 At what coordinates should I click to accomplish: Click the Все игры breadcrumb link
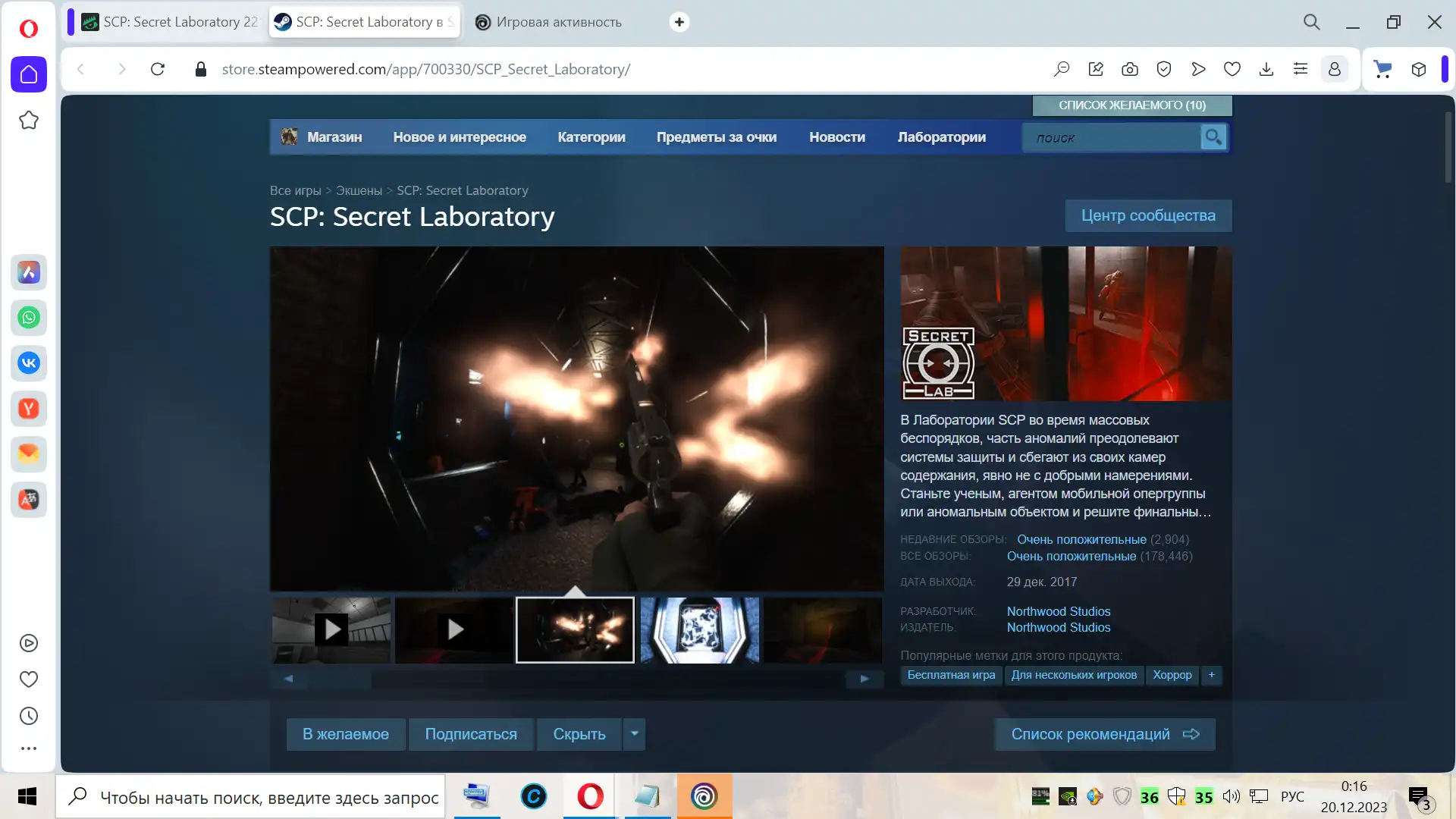tap(296, 190)
